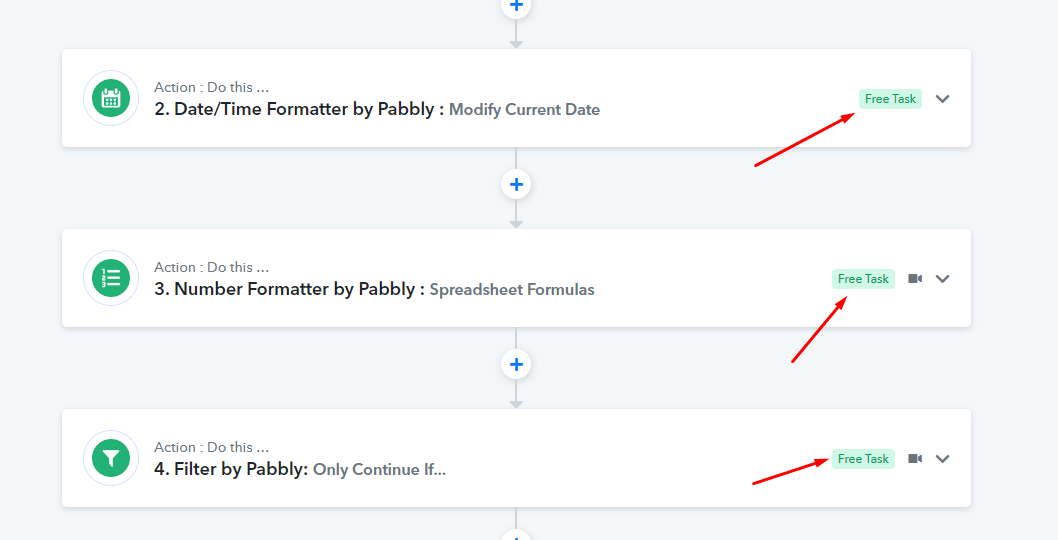1058x540 pixels.
Task: Expand the Filter by Pabbly step chevron
Action: pyautogui.click(x=943, y=459)
